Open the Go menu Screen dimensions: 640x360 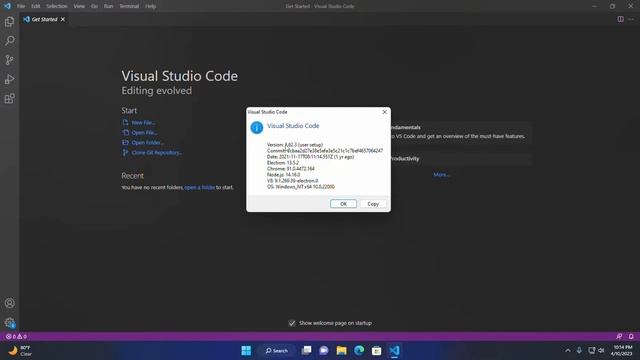point(94,6)
